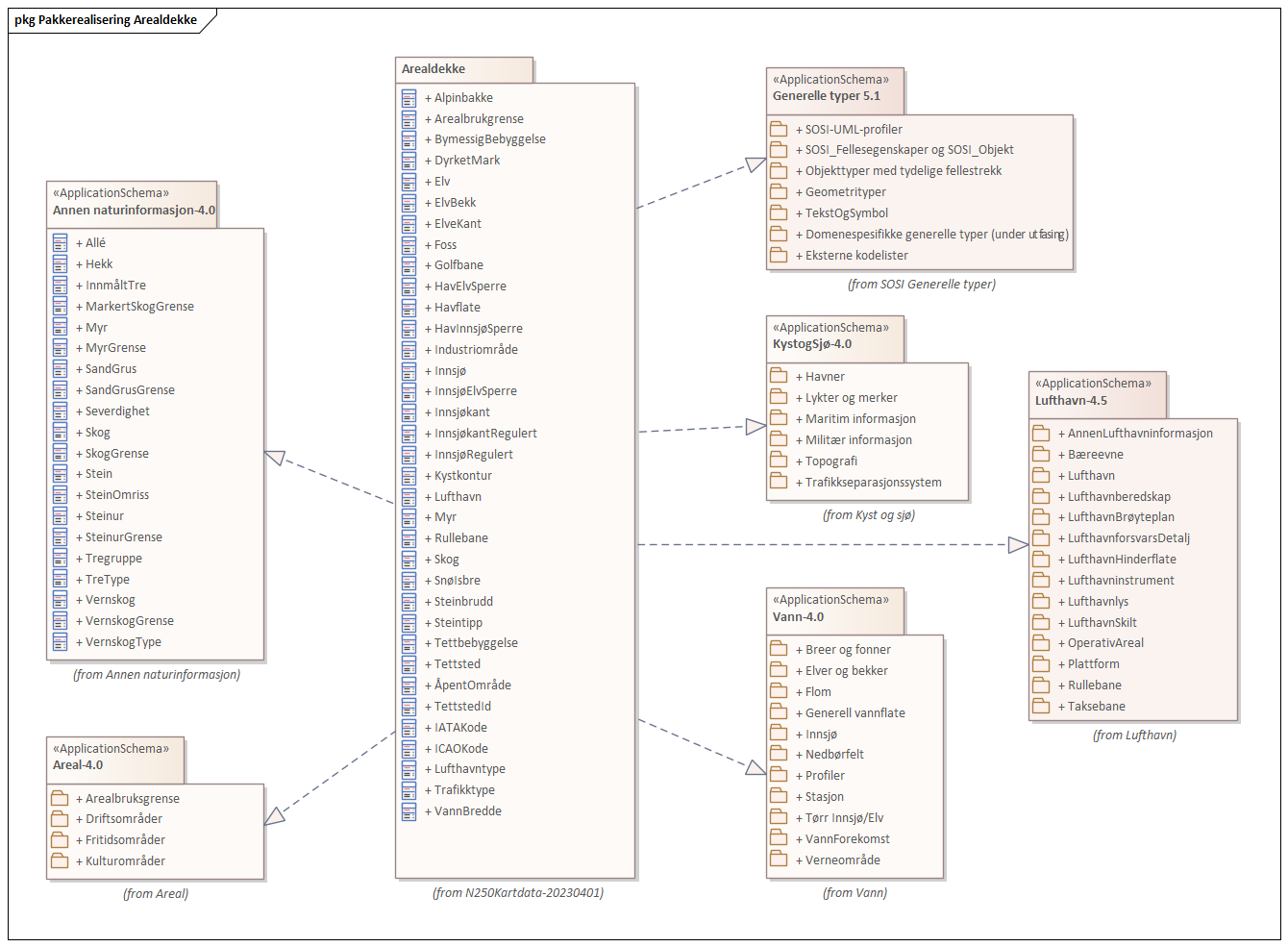1288x947 pixels.
Task: Select the Lufthavn-4.5 package header
Action: click(1098, 395)
